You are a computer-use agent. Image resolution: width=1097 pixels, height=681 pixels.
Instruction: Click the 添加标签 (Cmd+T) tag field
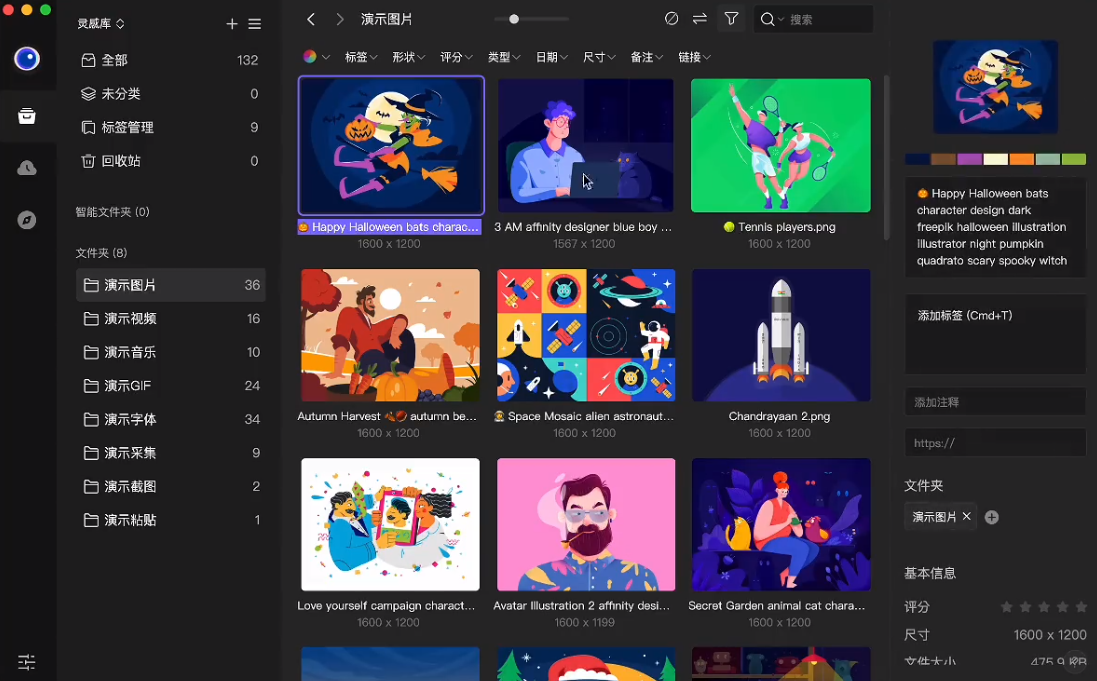996,334
